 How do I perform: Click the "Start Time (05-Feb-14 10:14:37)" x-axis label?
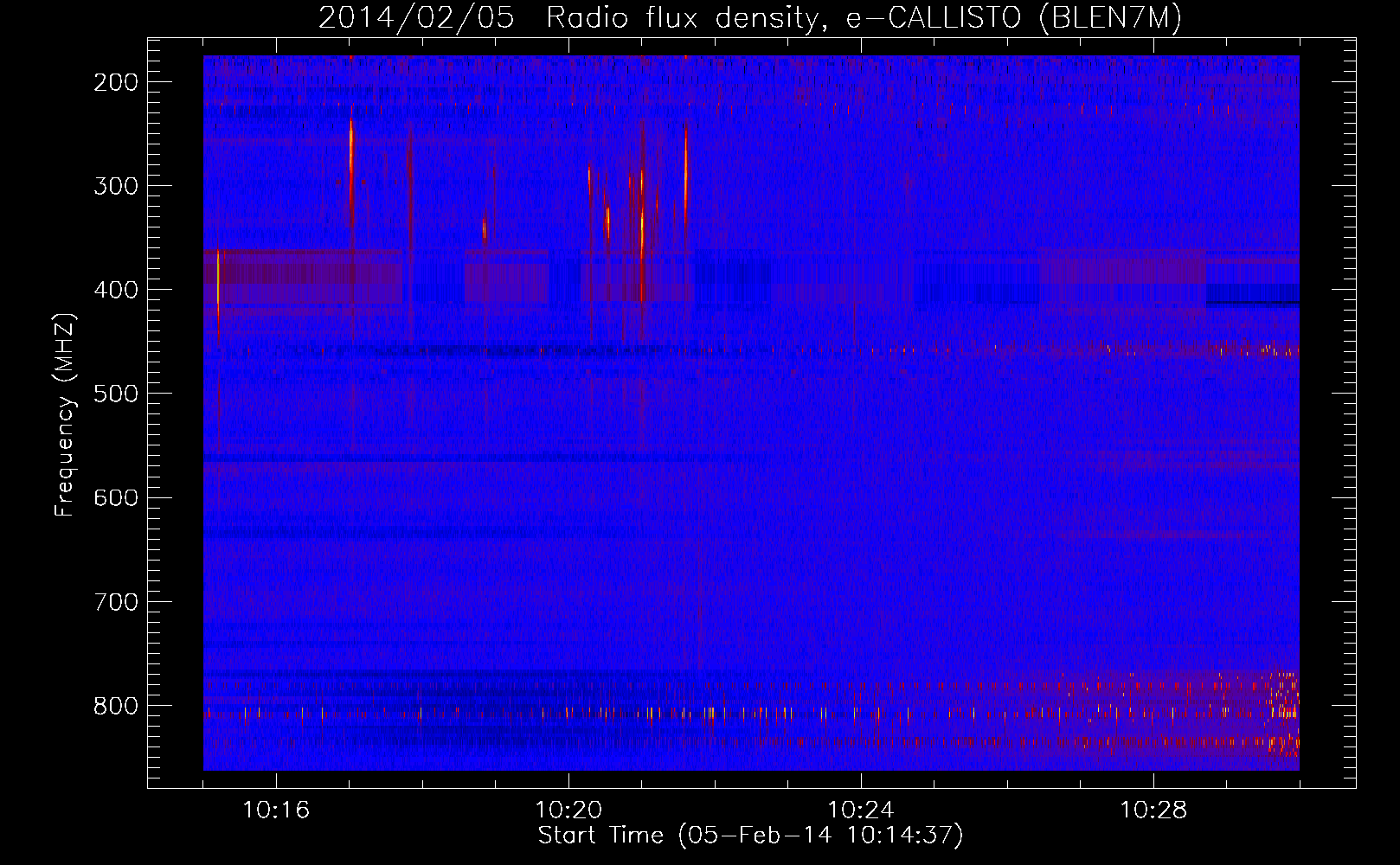[x=750, y=836]
